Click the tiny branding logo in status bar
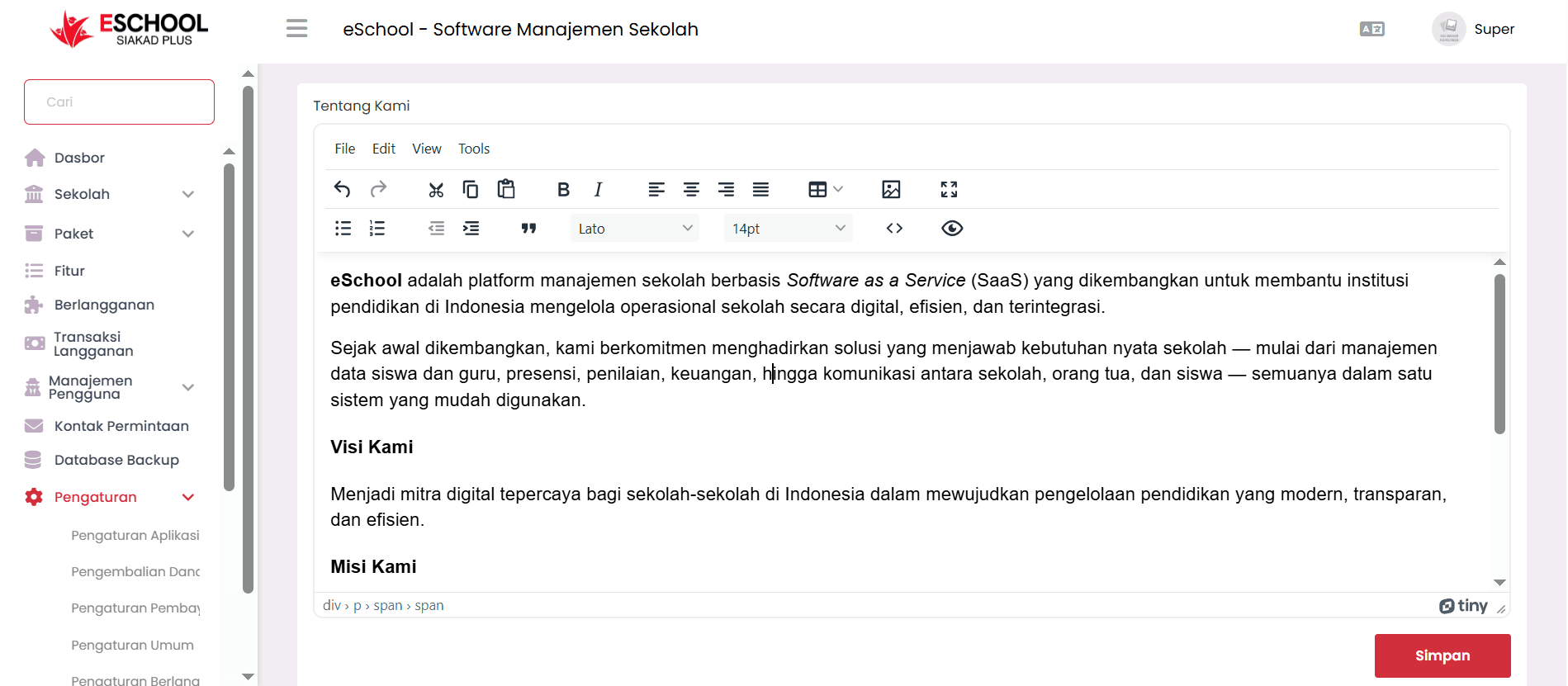Screen dimensions: 1568x686 tap(1463, 606)
